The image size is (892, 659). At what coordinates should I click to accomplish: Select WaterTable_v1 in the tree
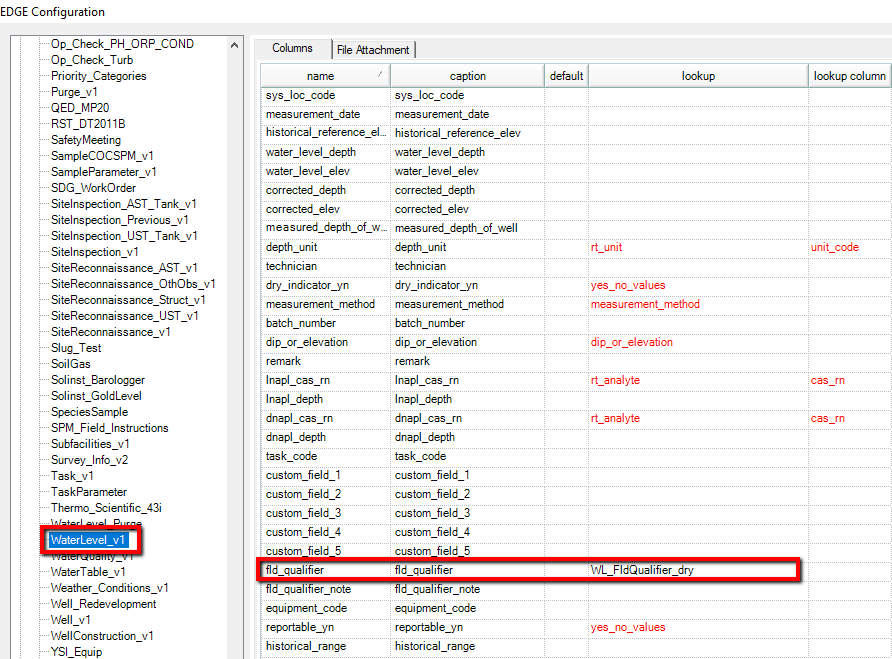click(88, 572)
